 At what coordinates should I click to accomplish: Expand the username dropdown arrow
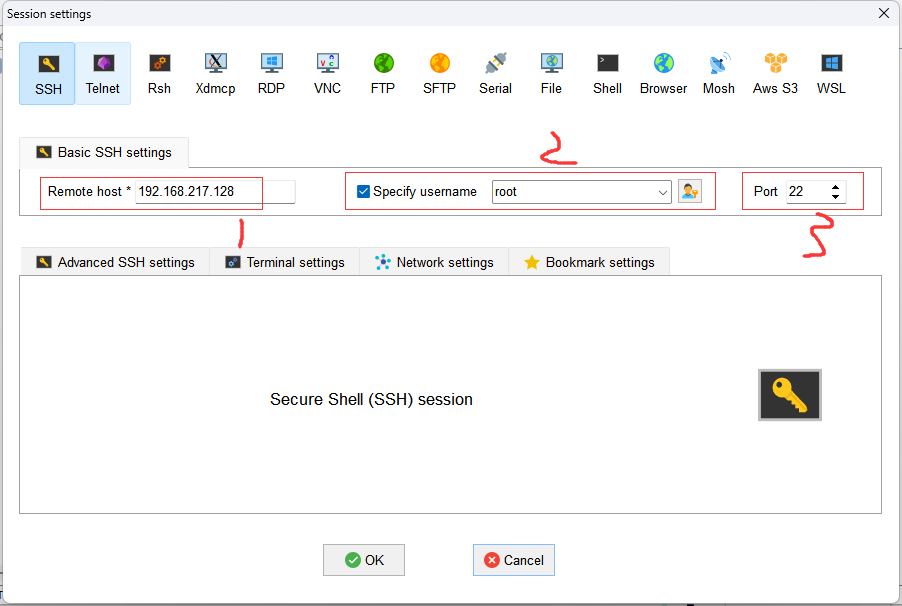point(663,192)
